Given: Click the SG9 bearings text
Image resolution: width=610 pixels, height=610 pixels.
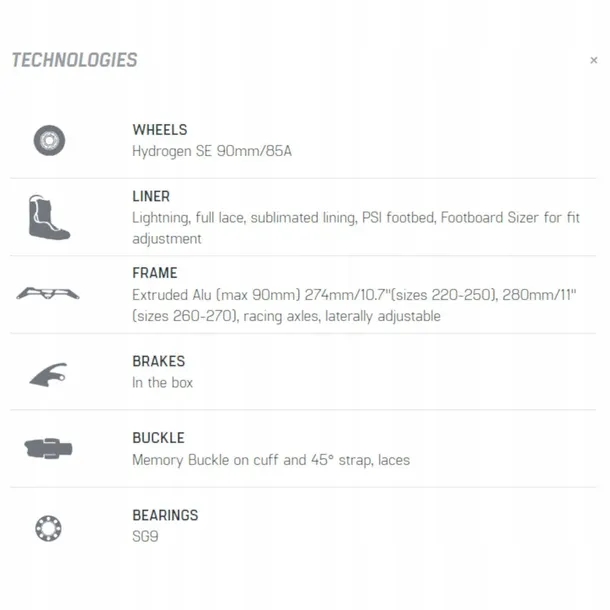Looking at the screenshot, I should (145, 536).
